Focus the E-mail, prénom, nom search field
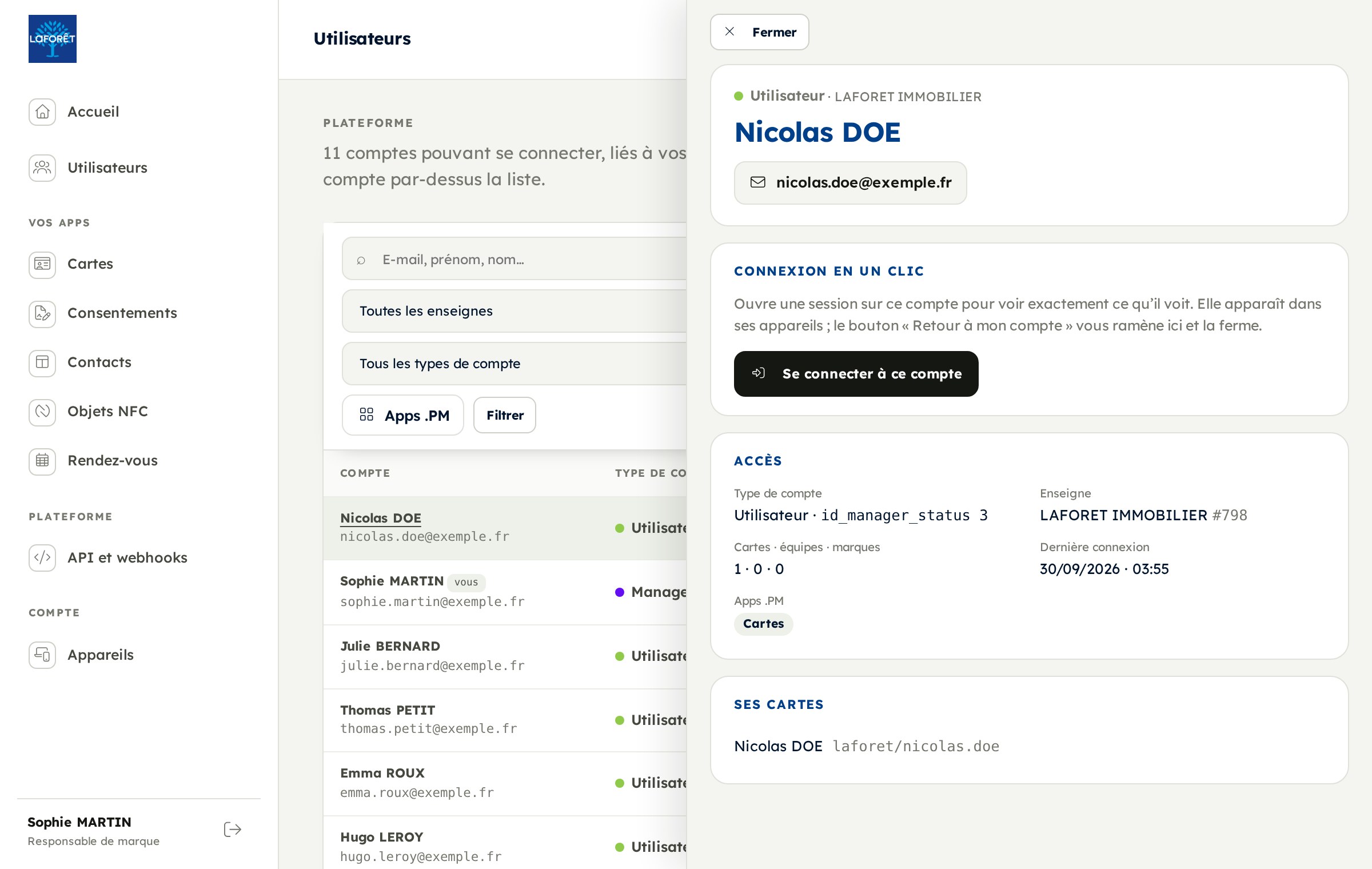Screen dimensions: 1372x869 tap(514, 258)
